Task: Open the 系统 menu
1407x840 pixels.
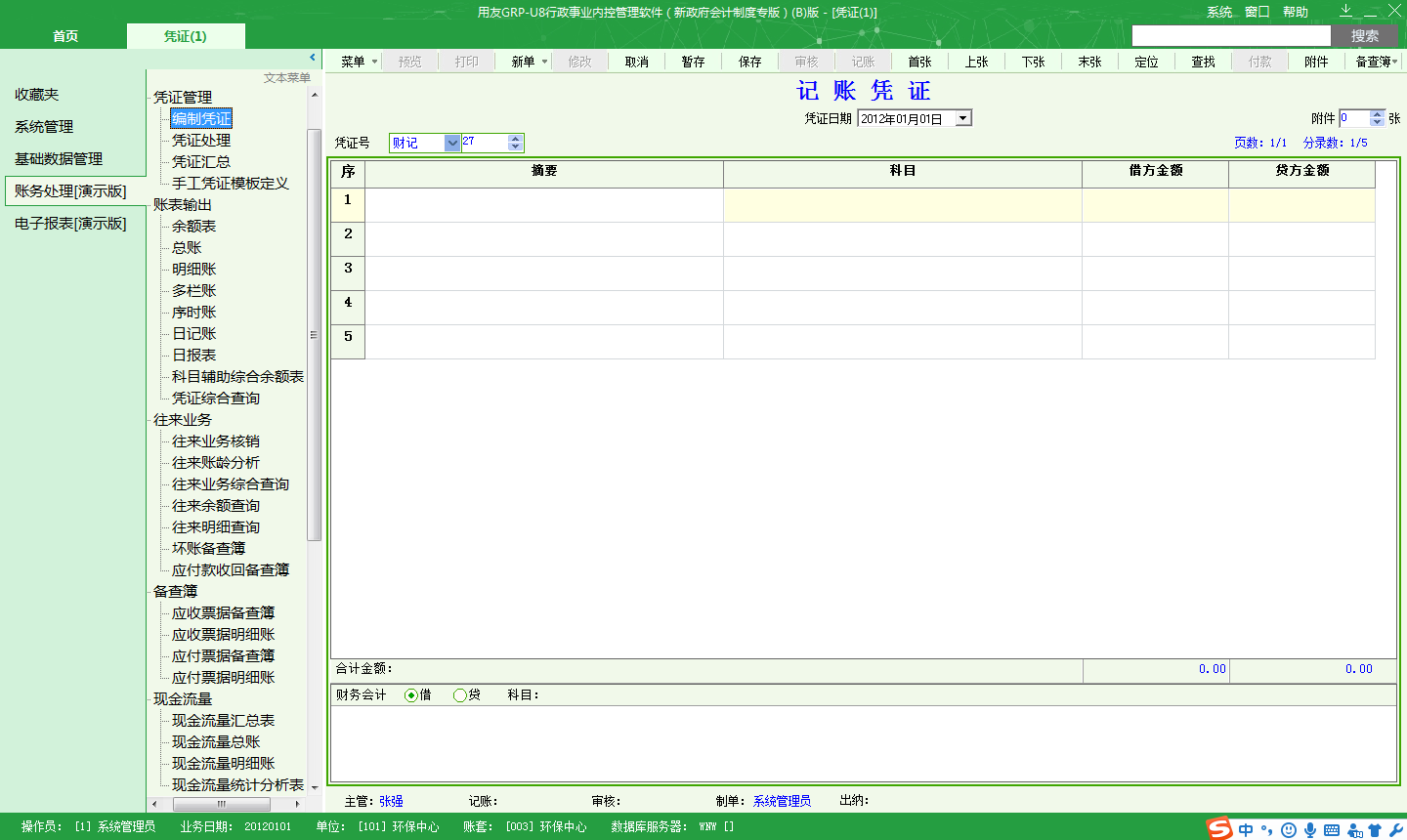Action: click(x=1219, y=12)
